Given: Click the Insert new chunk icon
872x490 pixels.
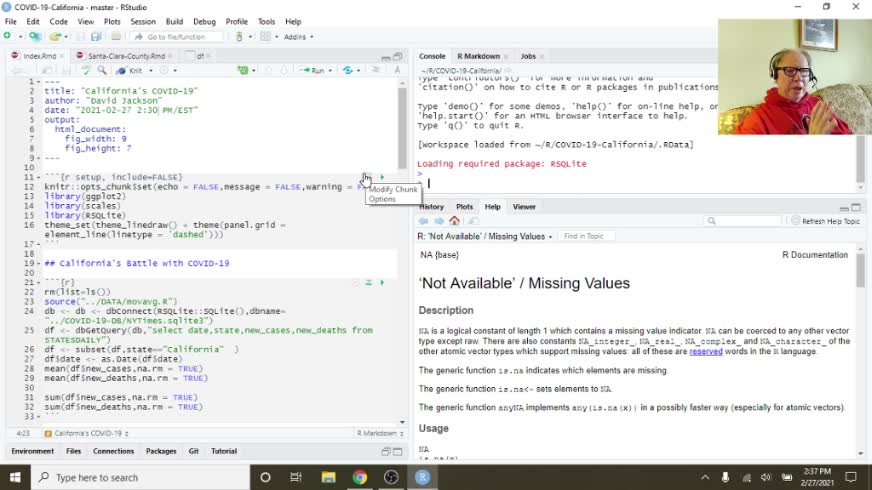Looking at the screenshot, I should [x=243, y=71].
